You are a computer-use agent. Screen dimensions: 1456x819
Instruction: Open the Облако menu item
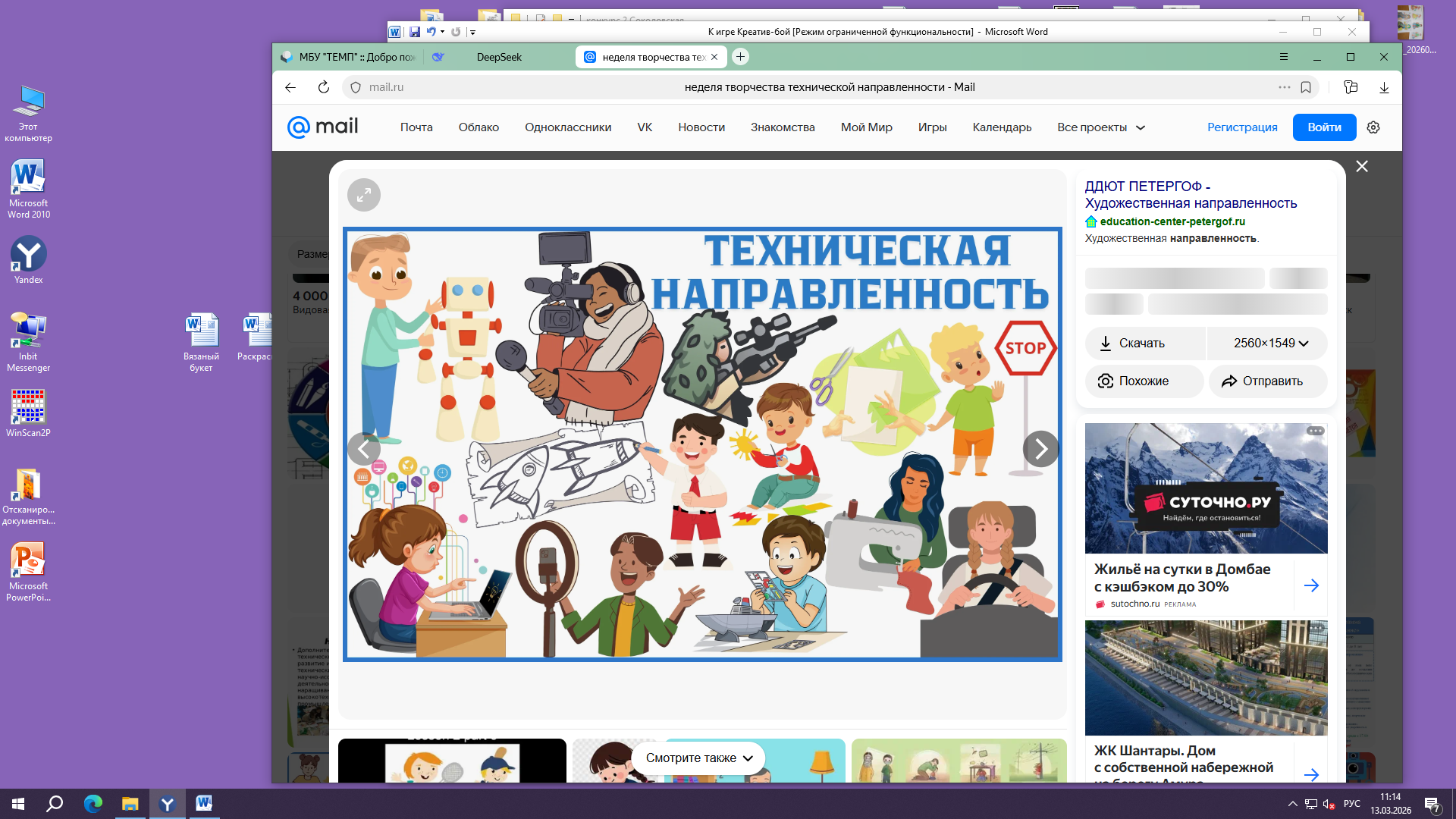(479, 127)
